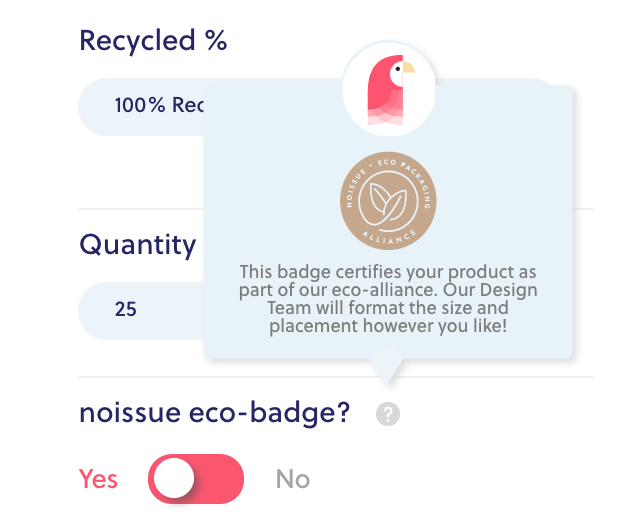Image resolution: width=630 pixels, height=524 pixels.
Task: Click the badge certification tooltip text
Action: click(x=388, y=299)
